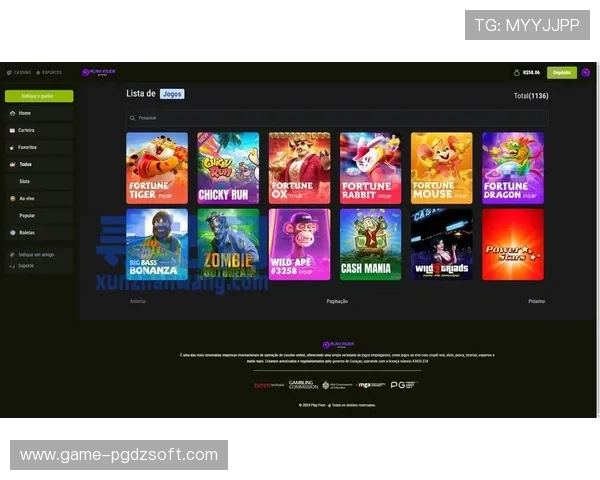The height and width of the screenshot is (480, 600).
Task: Click the green Depósito button
Action: tap(561, 72)
